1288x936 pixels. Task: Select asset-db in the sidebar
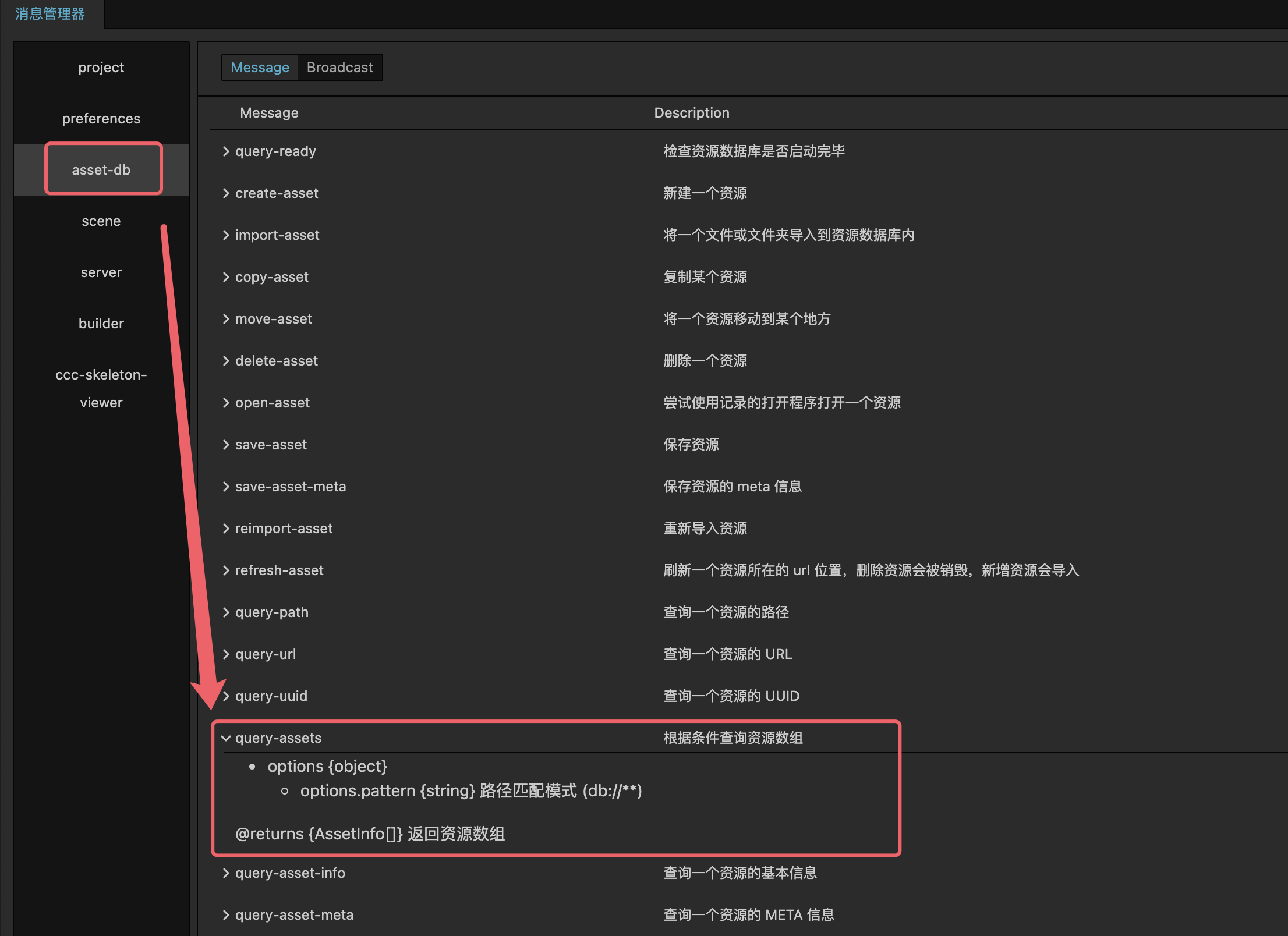[102, 169]
